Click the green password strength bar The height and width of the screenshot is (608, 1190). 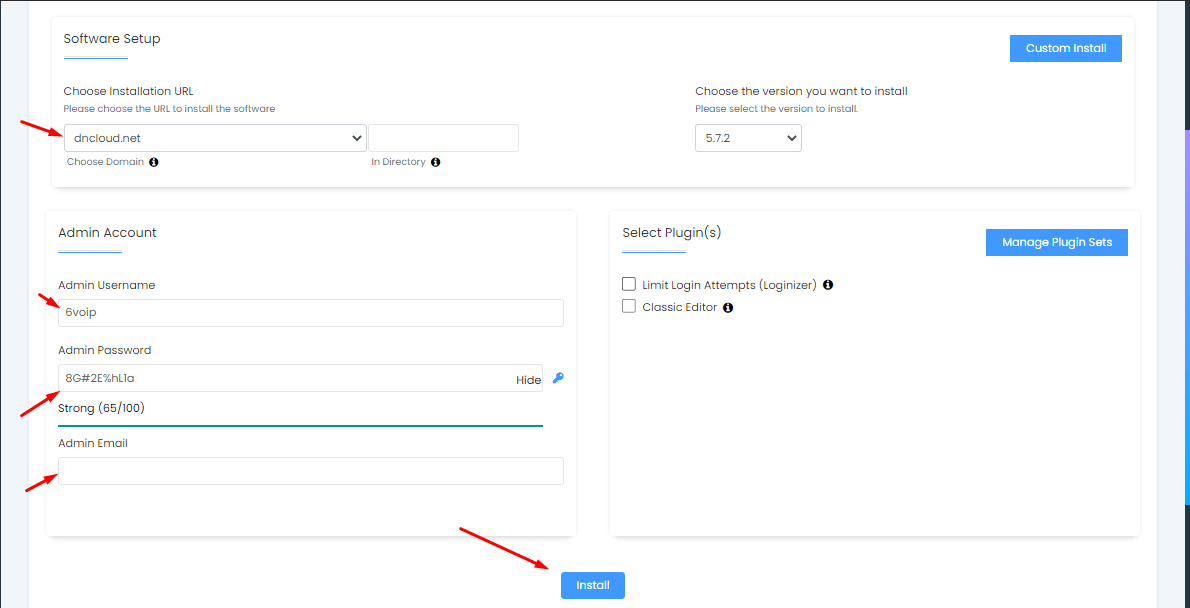coord(300,426)
